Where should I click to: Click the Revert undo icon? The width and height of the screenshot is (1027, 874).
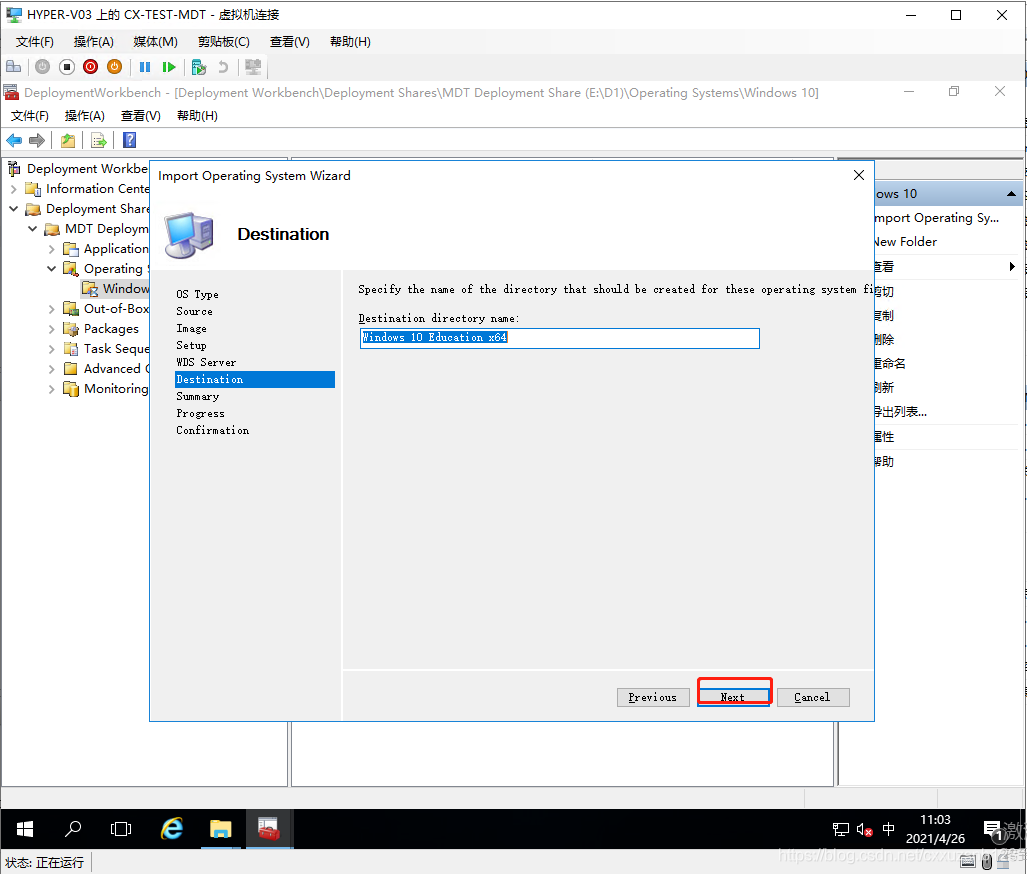(x=223, y=67)
